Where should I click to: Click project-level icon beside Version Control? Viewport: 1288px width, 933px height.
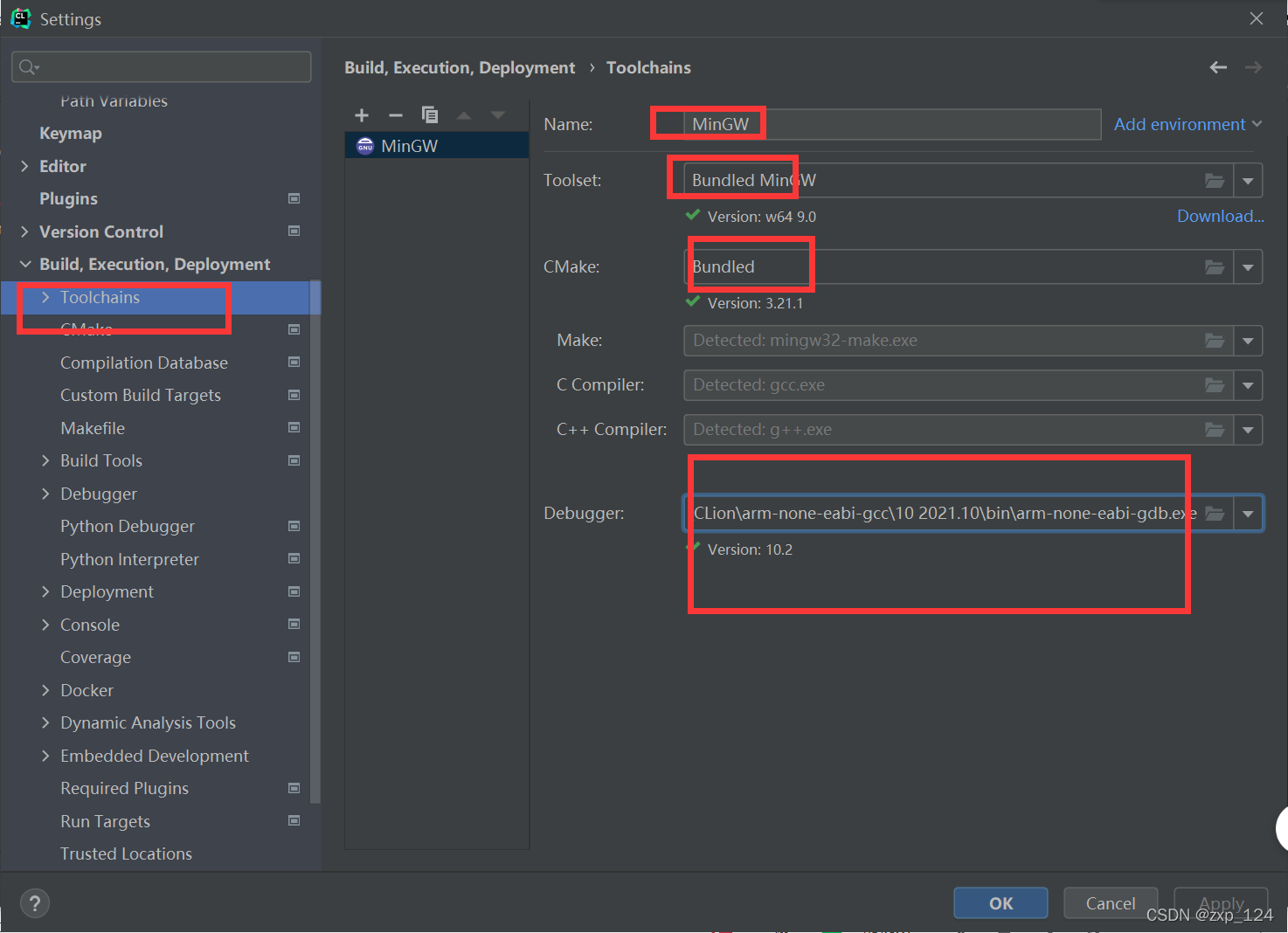click(x=294, y=231)
